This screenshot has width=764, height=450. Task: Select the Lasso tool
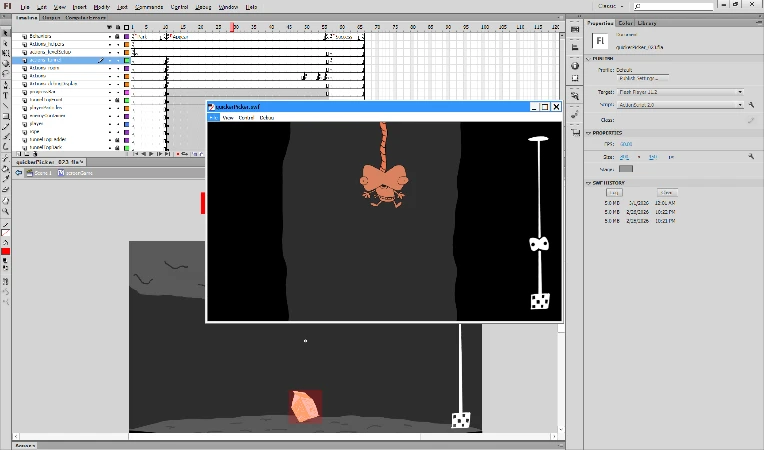[x=5, y=74]
